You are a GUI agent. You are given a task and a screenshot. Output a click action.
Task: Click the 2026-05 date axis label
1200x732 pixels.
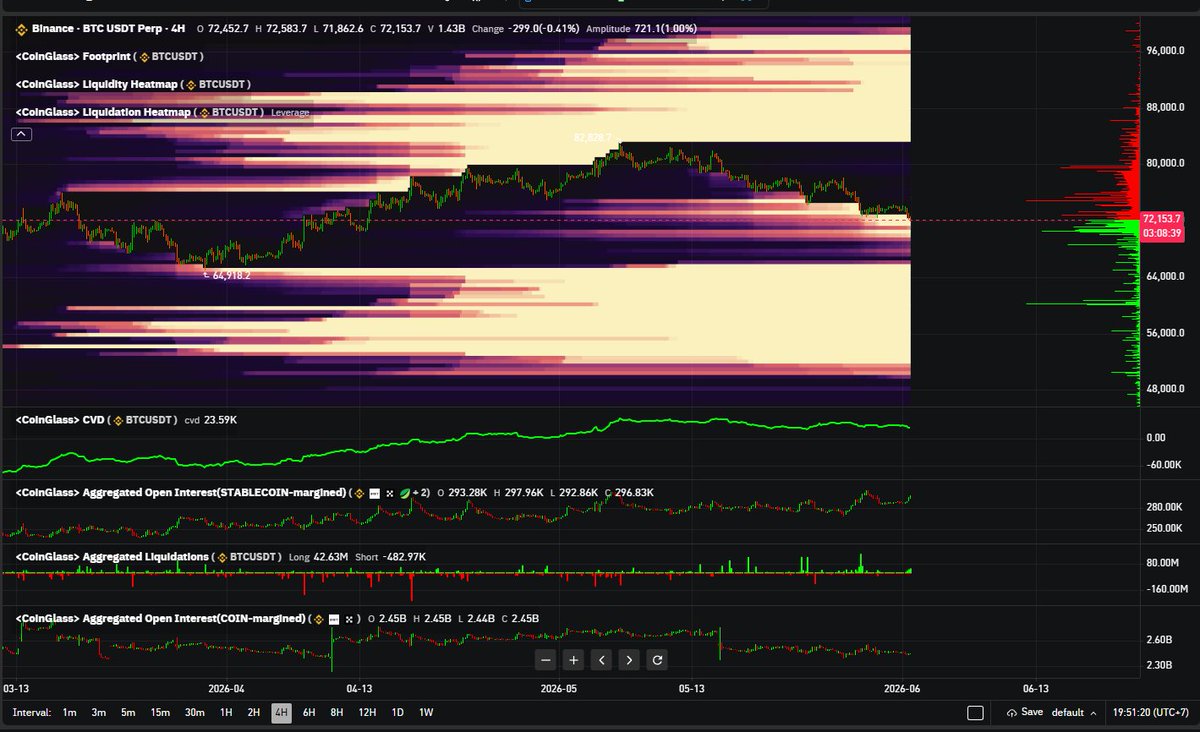[558, 688]
